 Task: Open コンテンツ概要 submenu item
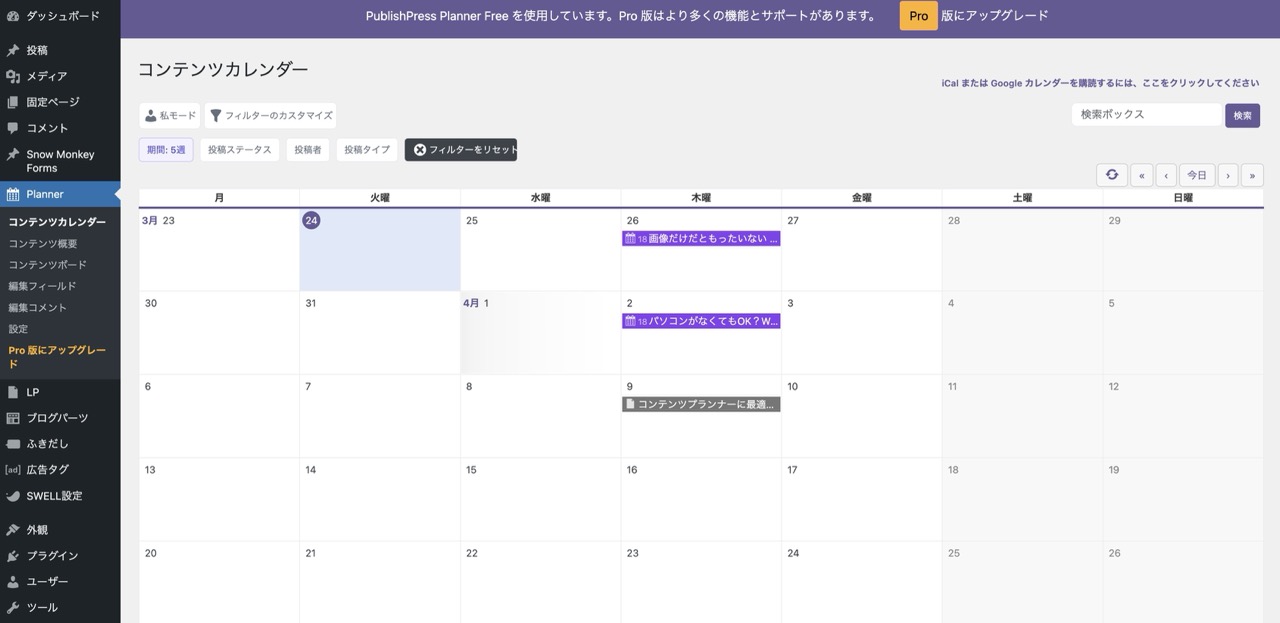tap(43, 244)
